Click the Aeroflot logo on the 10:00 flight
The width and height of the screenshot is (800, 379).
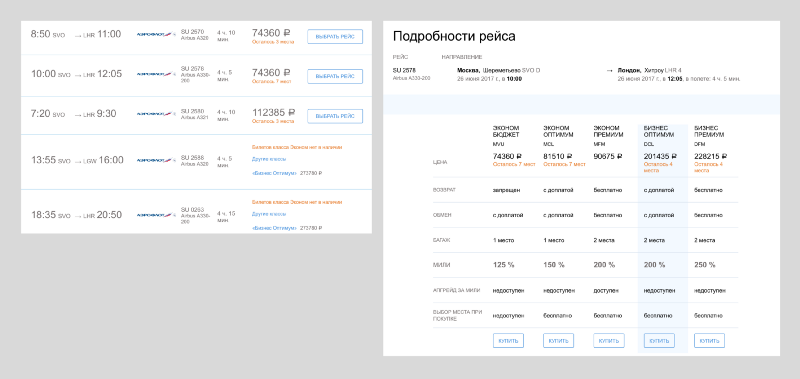[x=156, y=74]
